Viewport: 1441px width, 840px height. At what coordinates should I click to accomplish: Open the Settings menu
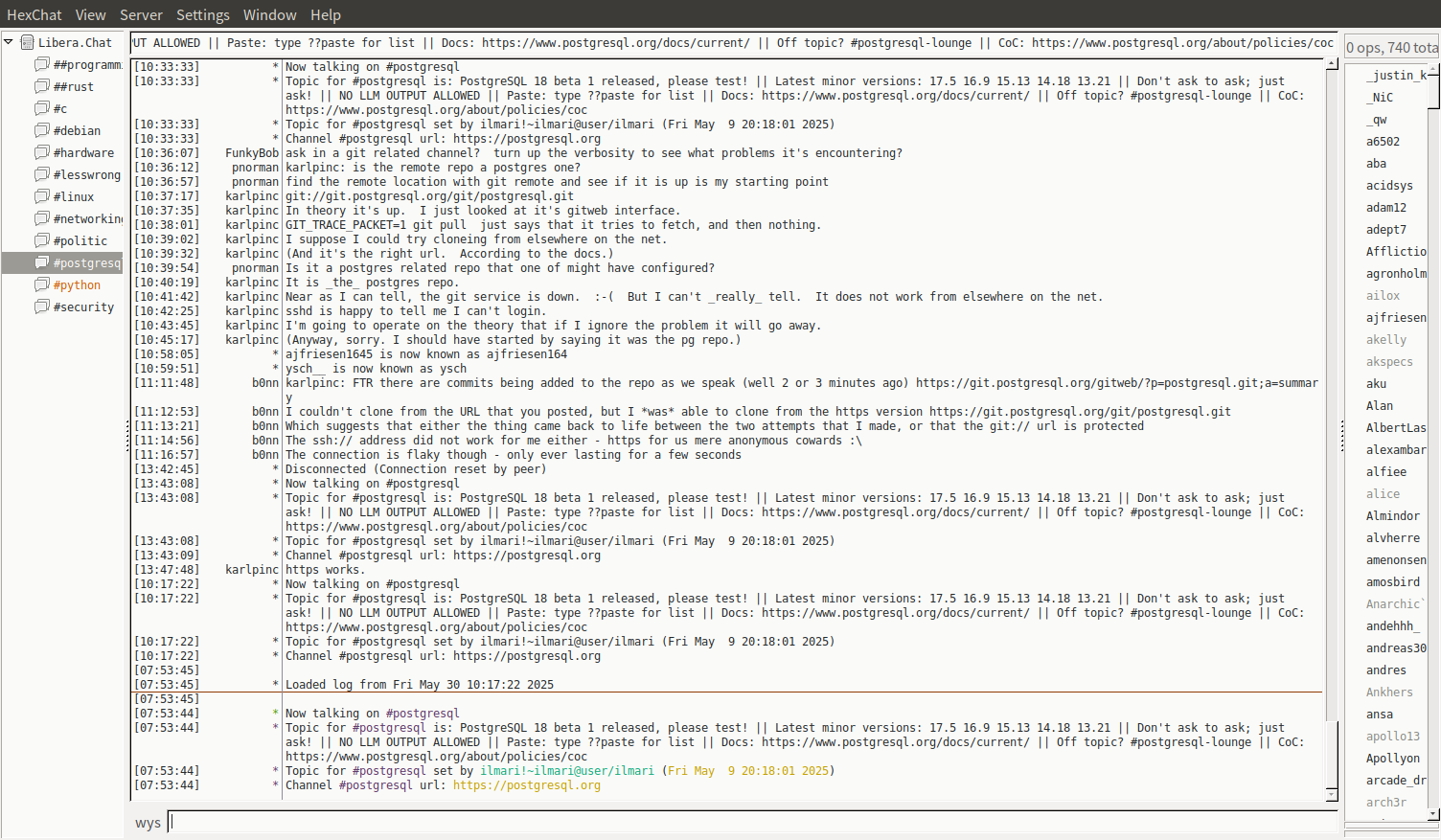pos(202,14)
